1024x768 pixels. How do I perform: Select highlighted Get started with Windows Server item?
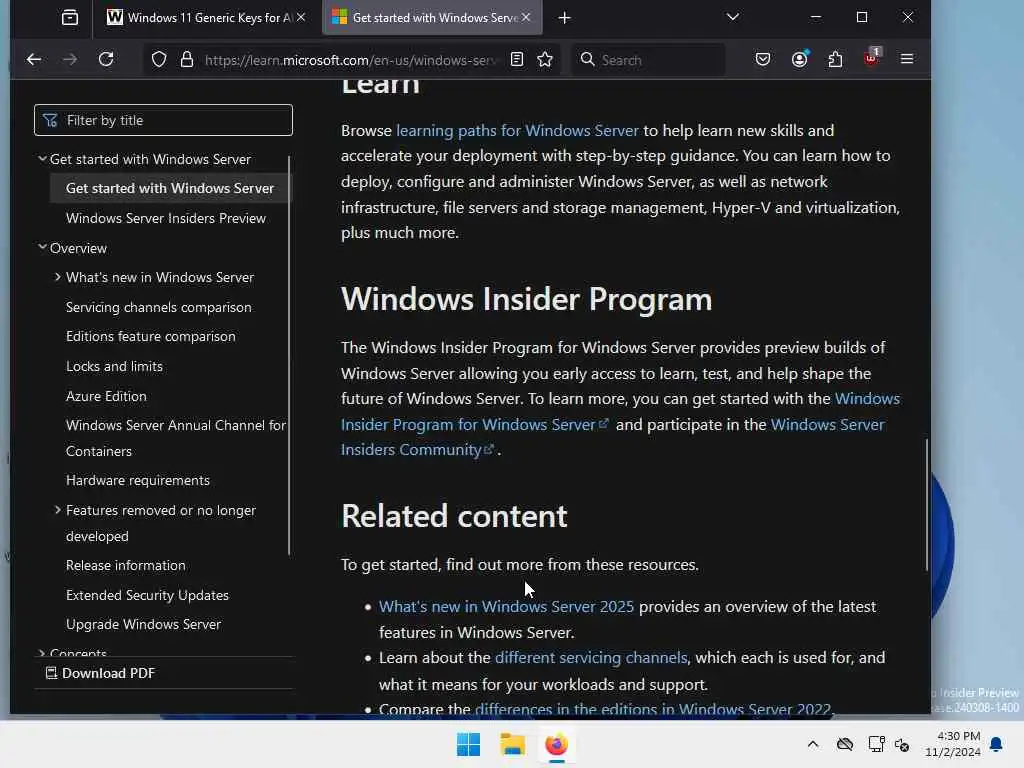[170, 188]
